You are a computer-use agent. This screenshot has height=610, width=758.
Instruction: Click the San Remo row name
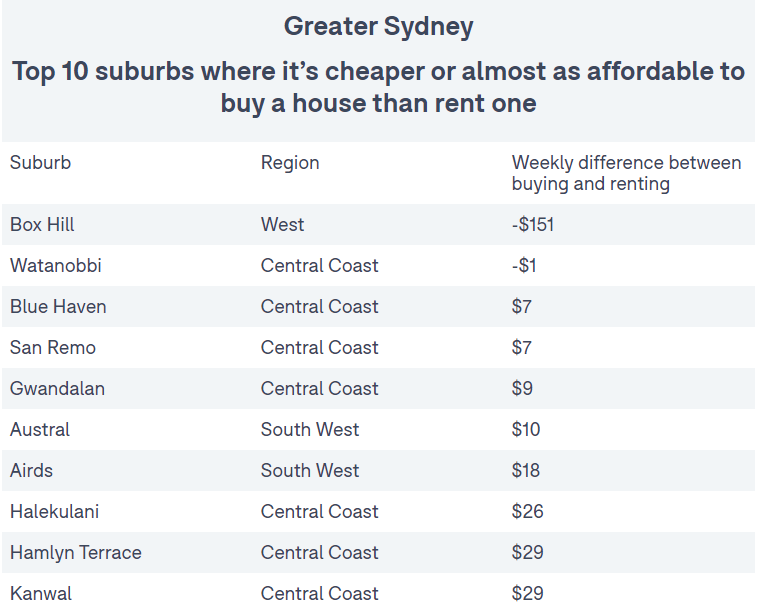53,348
